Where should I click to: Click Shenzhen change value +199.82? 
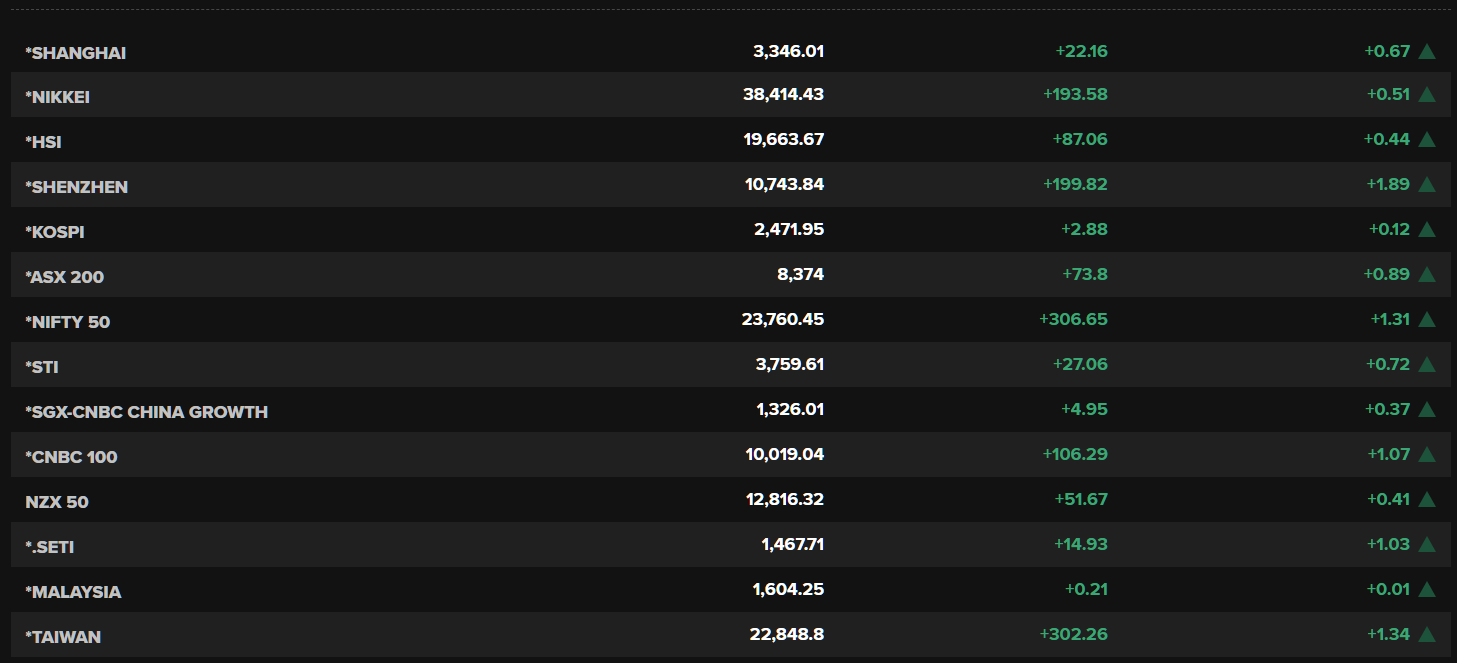pyautogui.click(x=1076, y=184)
